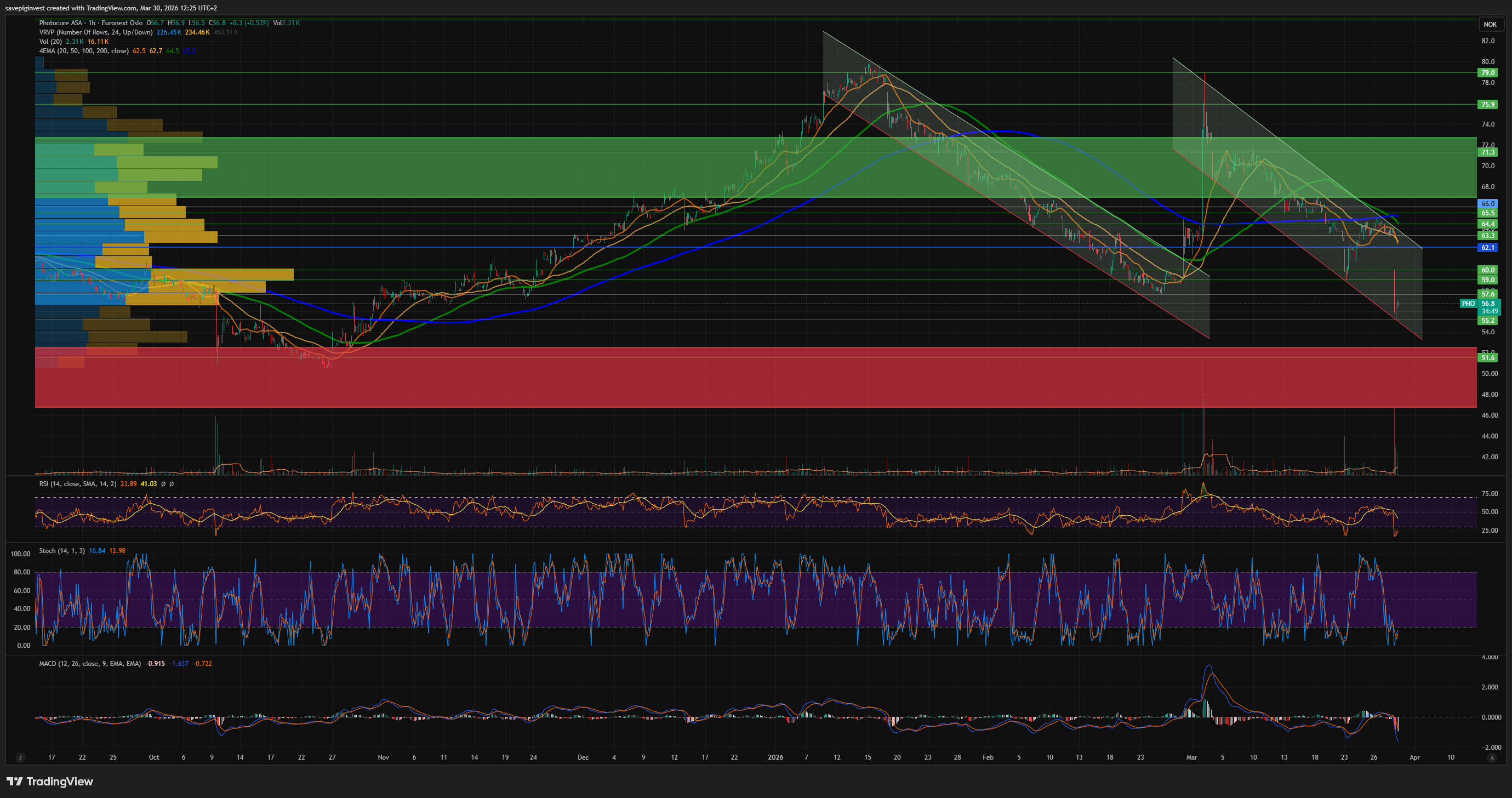Toggle the A auto-scale icon at bottom-right
Viewport: 1512px width, 798px height.
tap(1492, 757)
